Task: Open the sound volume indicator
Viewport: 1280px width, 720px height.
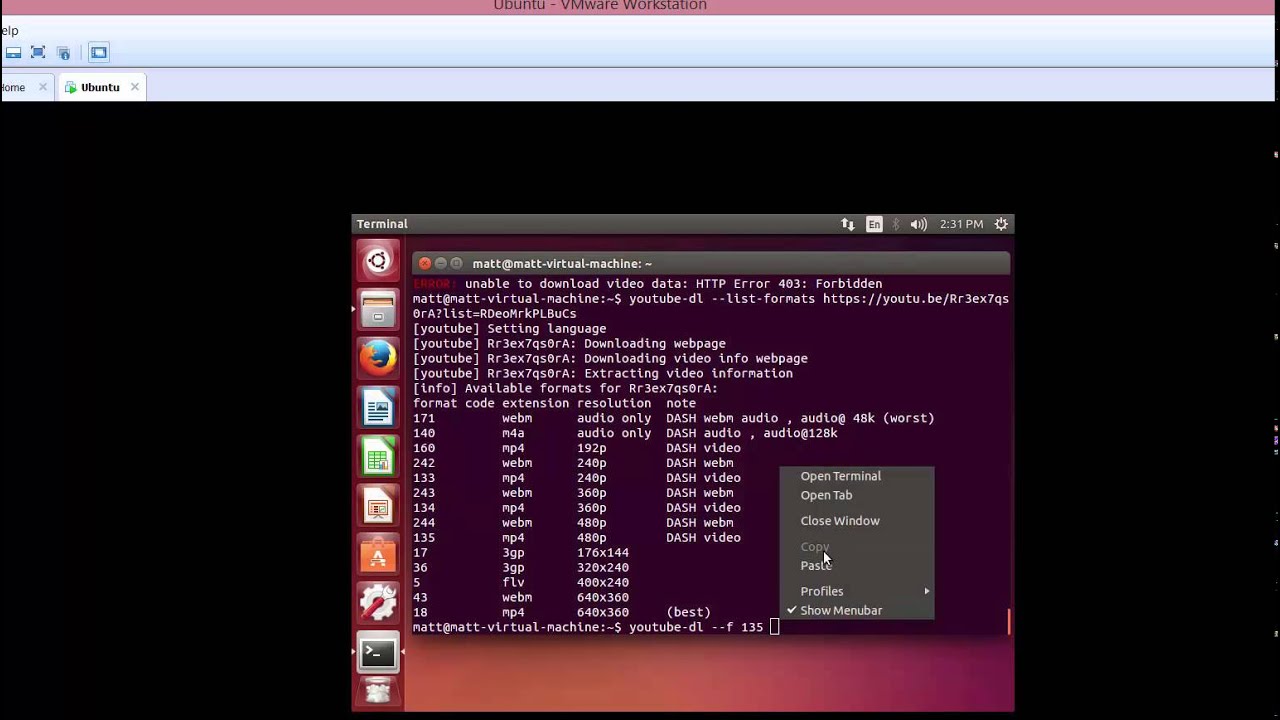Action: coord(918,224)
